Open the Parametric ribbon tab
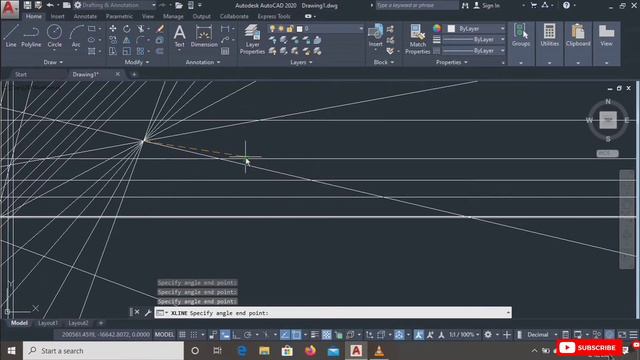This screenshot has width=640, height=360. (119, 16)
